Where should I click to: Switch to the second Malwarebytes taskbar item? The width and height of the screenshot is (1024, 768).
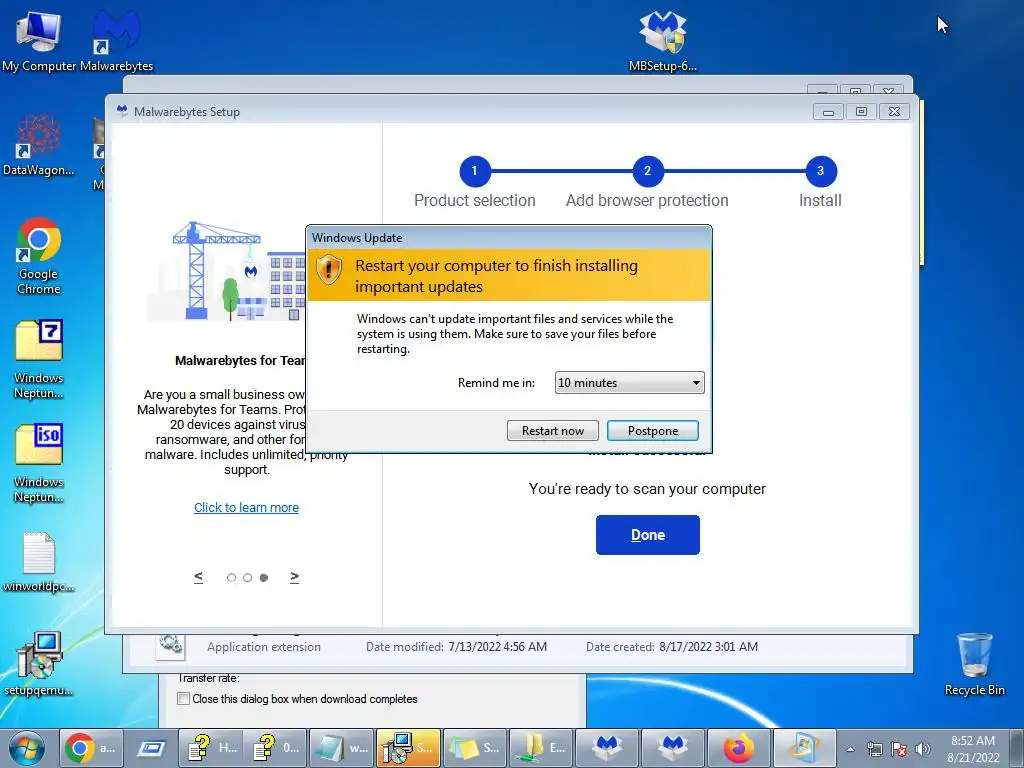click(673, 748)
